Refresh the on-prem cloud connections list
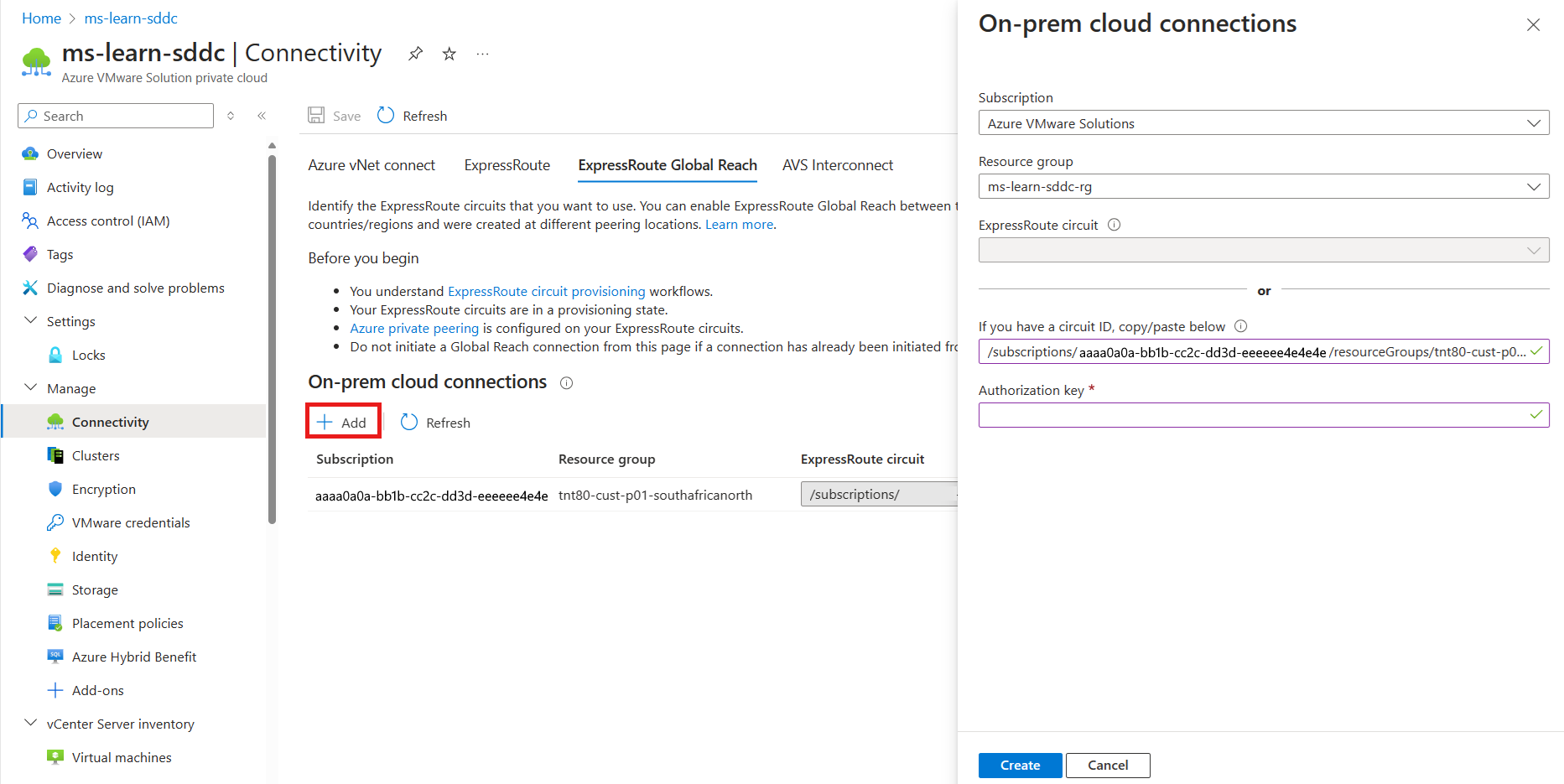Image resolution: width=1564 pixels, height=784 pixels. pyautogui.click(x=436, y=423)
